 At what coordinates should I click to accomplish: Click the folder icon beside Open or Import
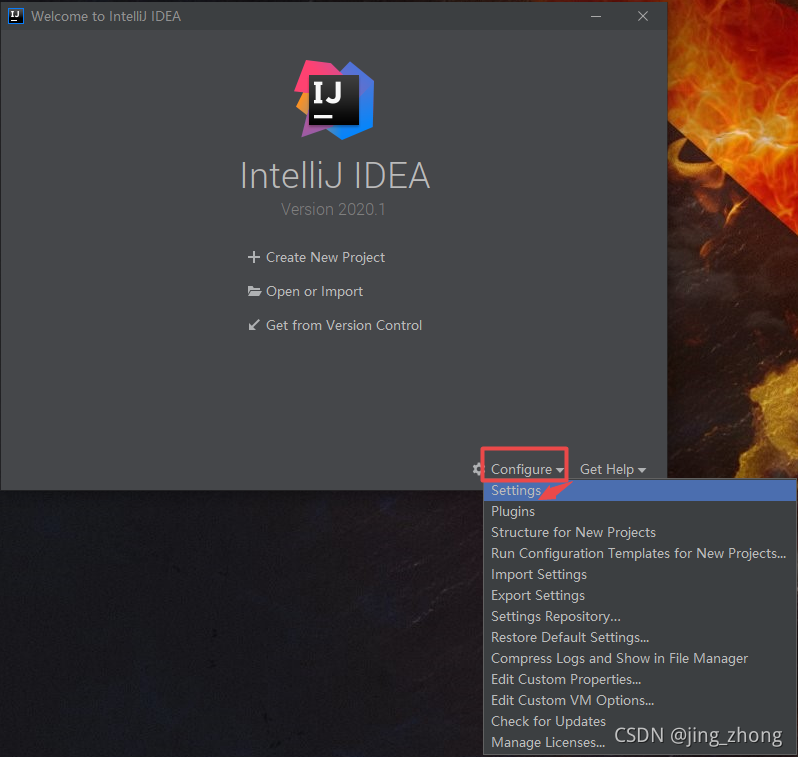[254, 291]
